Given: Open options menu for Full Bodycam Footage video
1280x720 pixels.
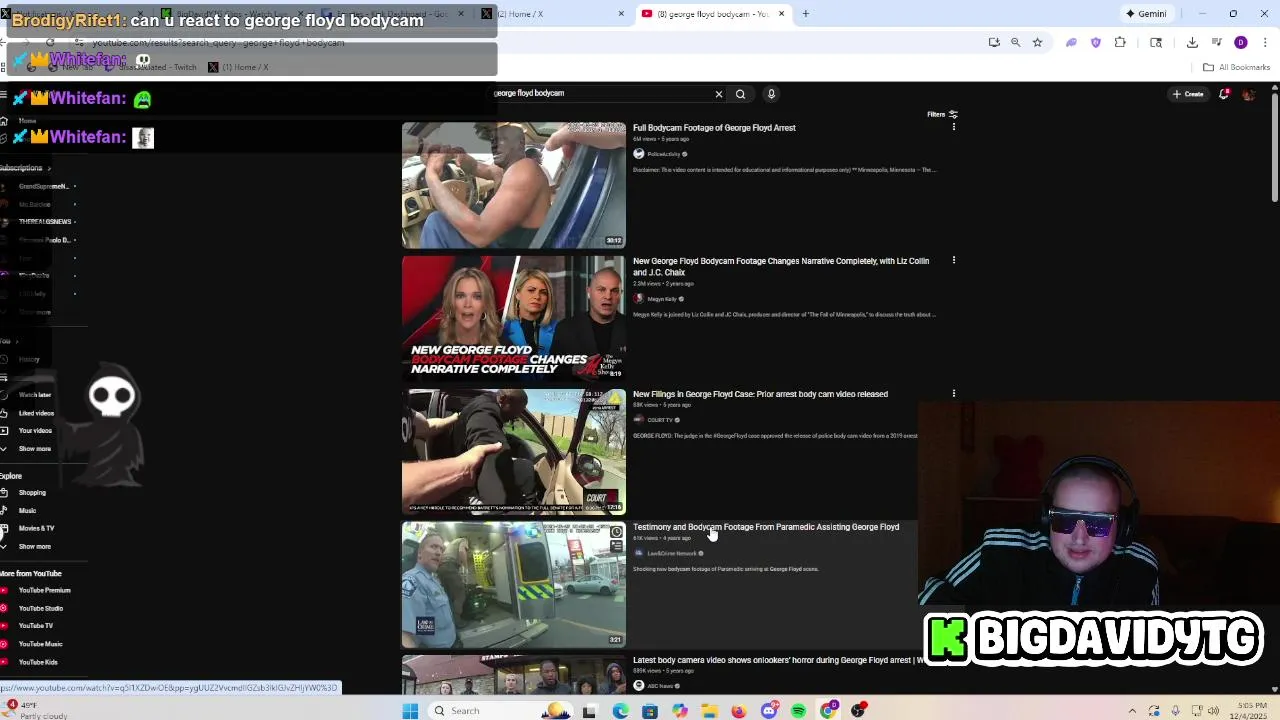Looking at the screenshot, I should click(x=953, y=127).
